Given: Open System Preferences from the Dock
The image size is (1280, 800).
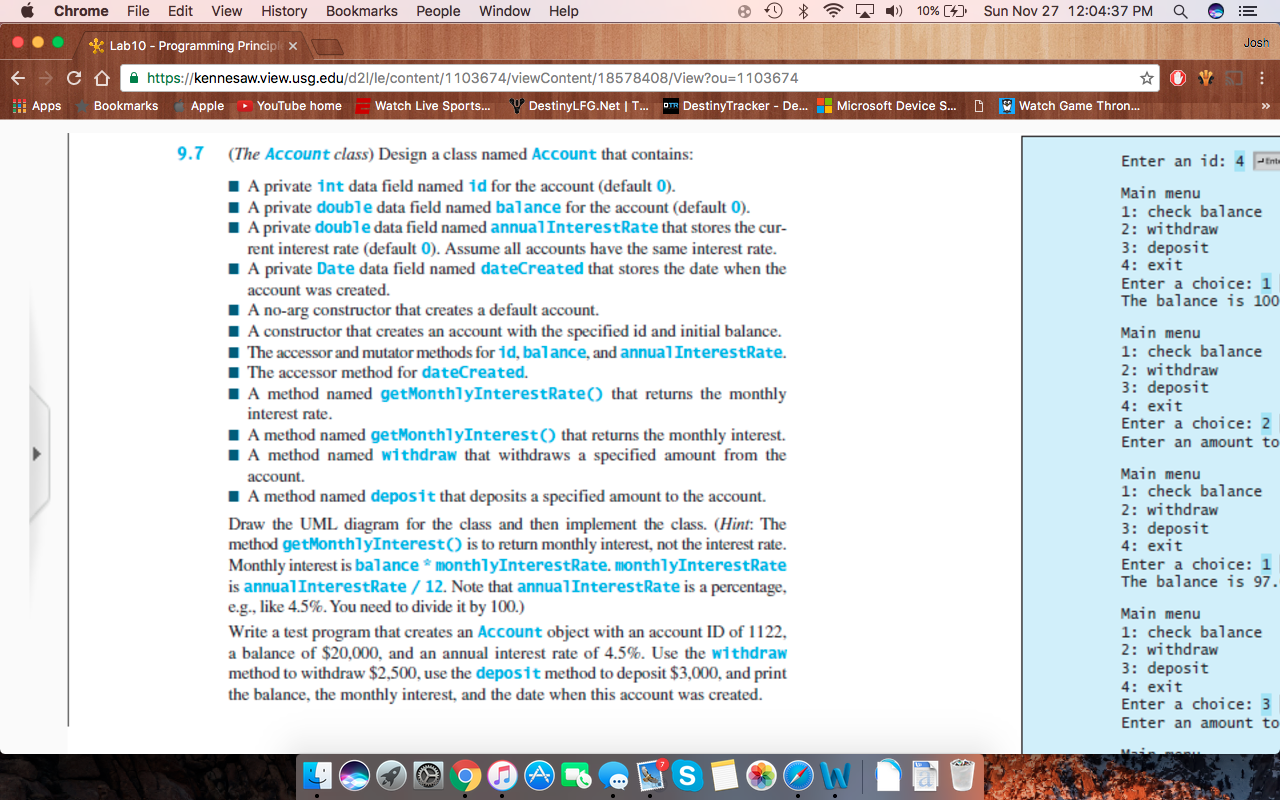Looking at the screenshot, I should [428, 775].
